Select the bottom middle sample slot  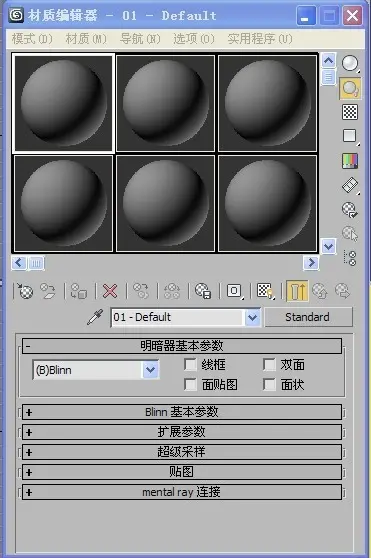coord(165,204)
